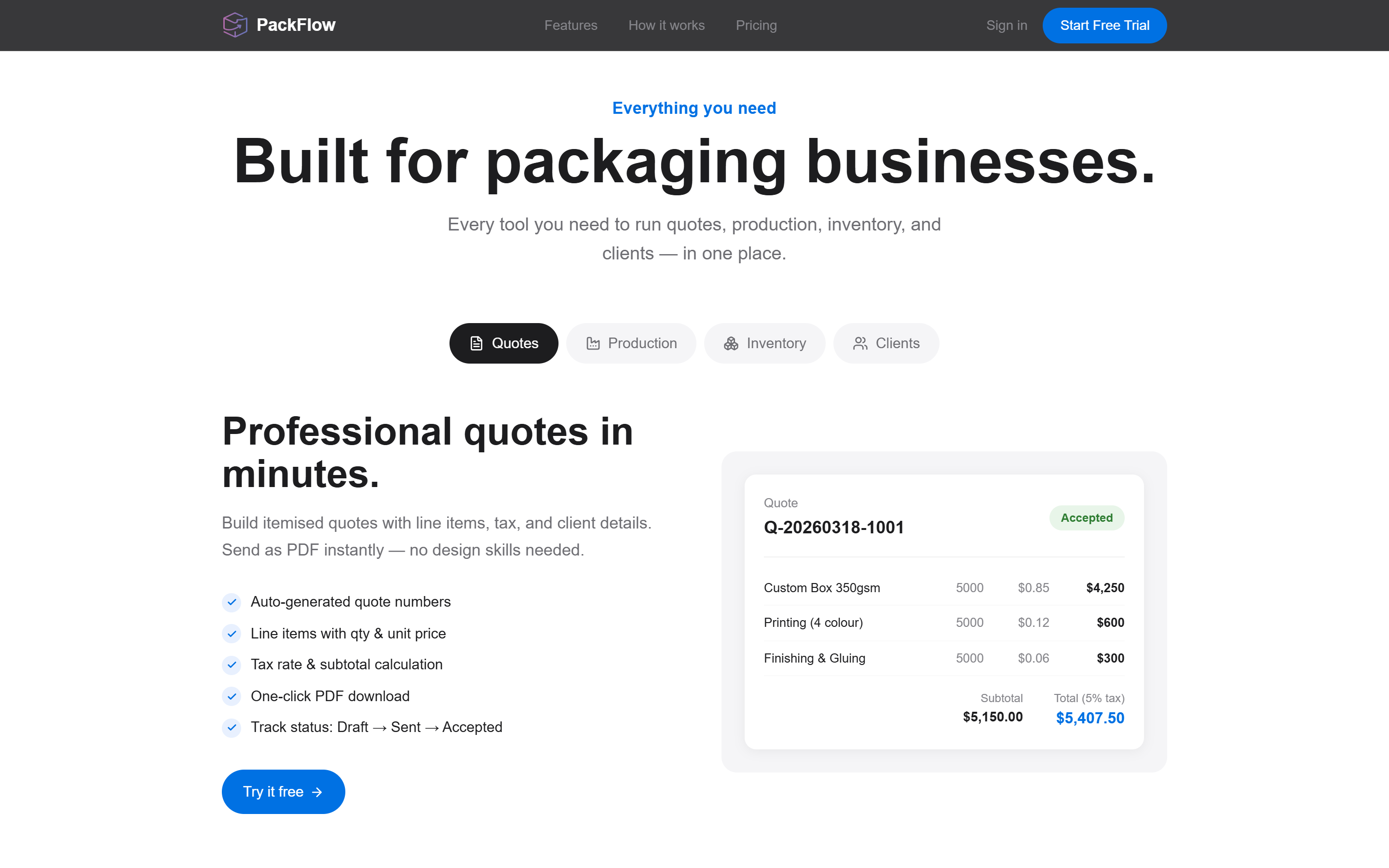Switch to the Production tab
This screenshot has width=1389, height=868.
(x=631, y=343)
